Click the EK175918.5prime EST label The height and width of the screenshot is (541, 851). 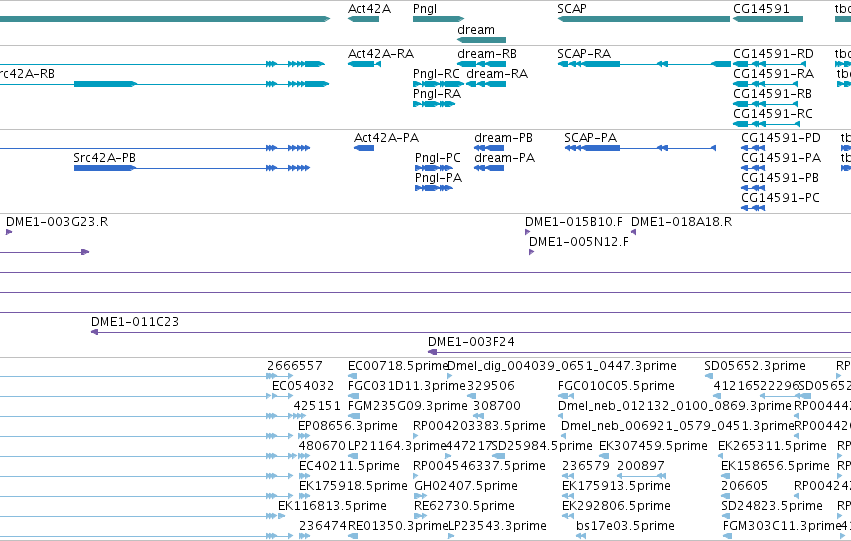click(x=353, y=486)
